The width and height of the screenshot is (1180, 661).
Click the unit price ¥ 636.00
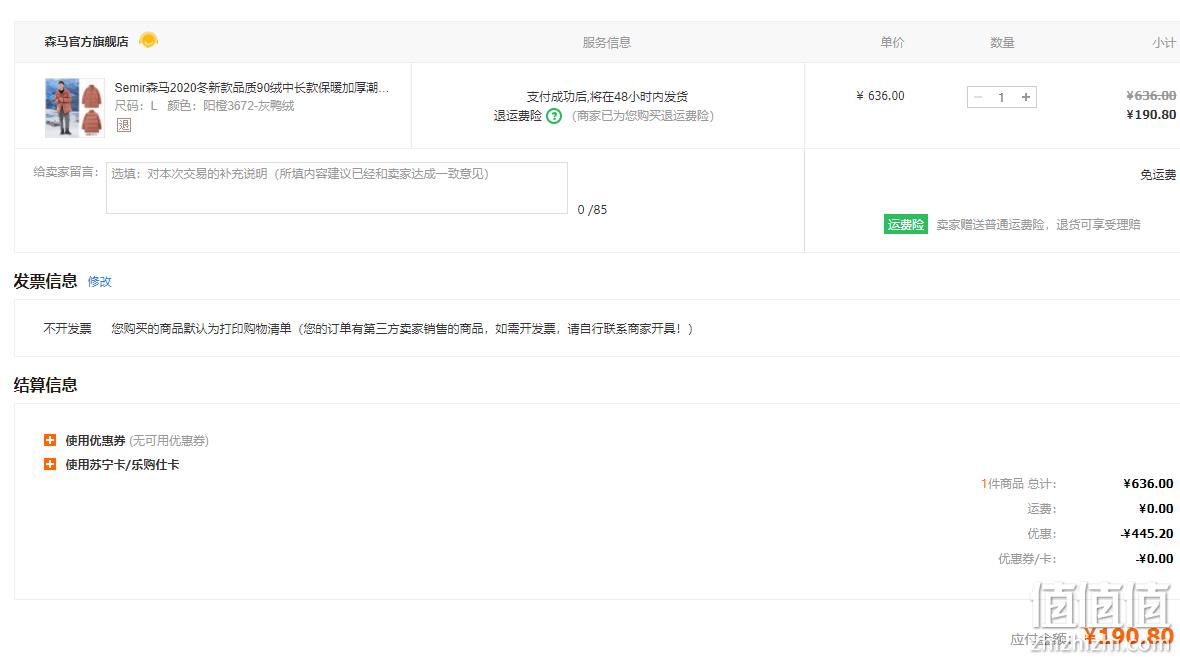coord(880,96)
